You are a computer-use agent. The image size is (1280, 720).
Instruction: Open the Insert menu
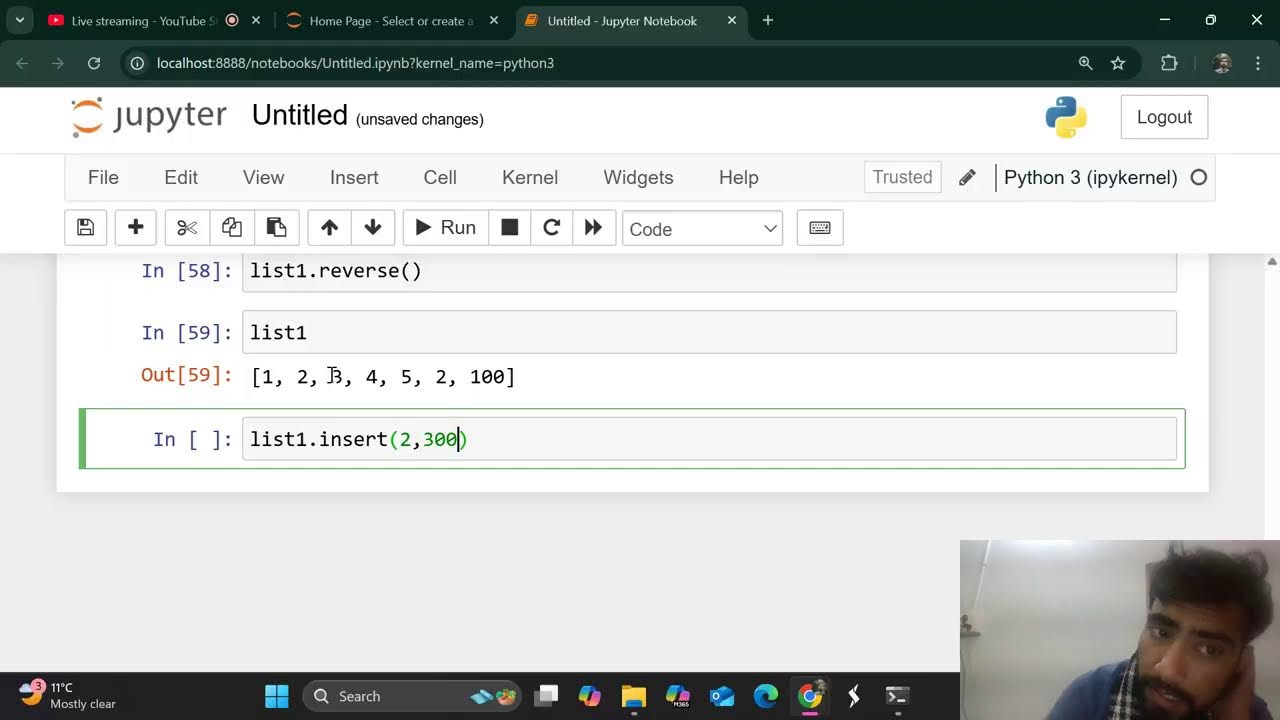pyautogui.click(x=354, y=177)
